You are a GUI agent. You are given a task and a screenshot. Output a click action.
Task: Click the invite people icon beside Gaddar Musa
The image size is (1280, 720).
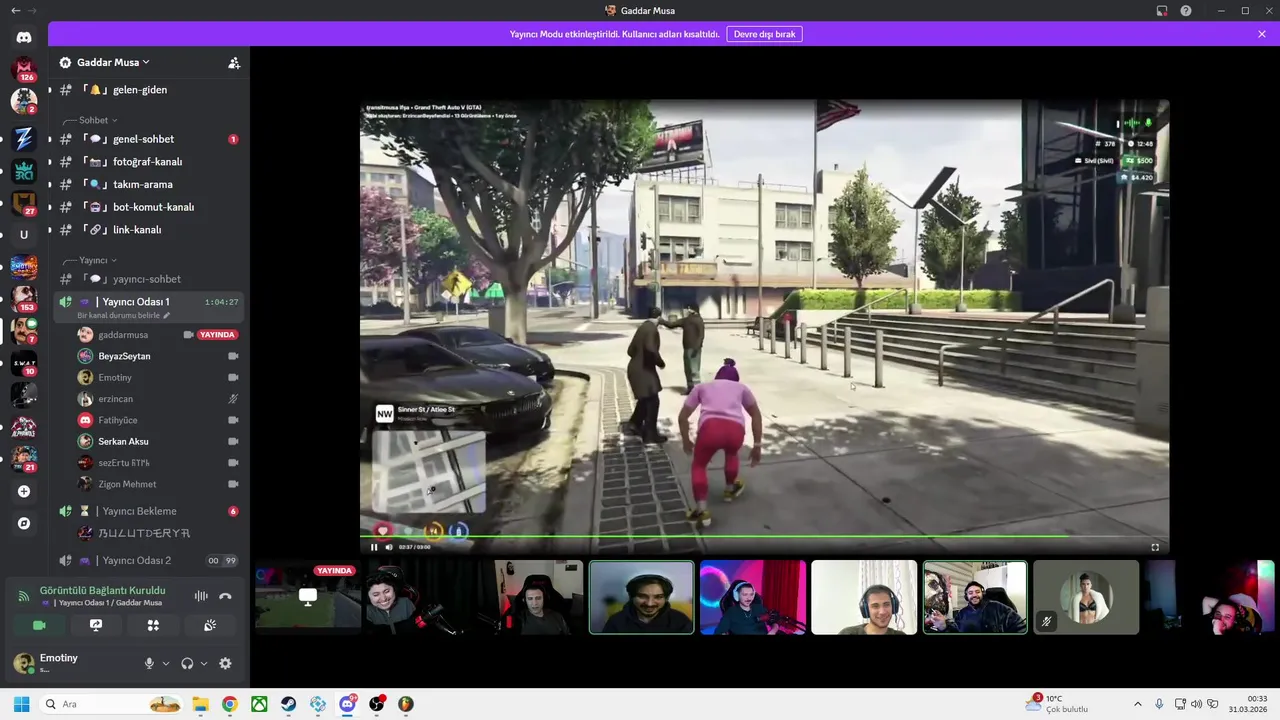pyautogui.click(x=234, y=63)
